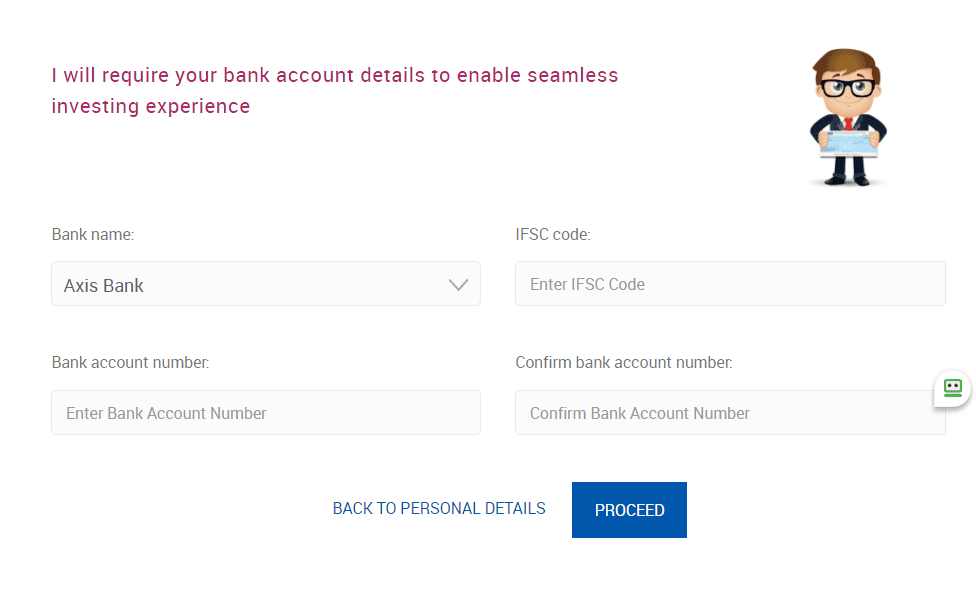Open the Axis Bank selection box
976x592 pixels.
pyautogui.click(x=266, y=284)
